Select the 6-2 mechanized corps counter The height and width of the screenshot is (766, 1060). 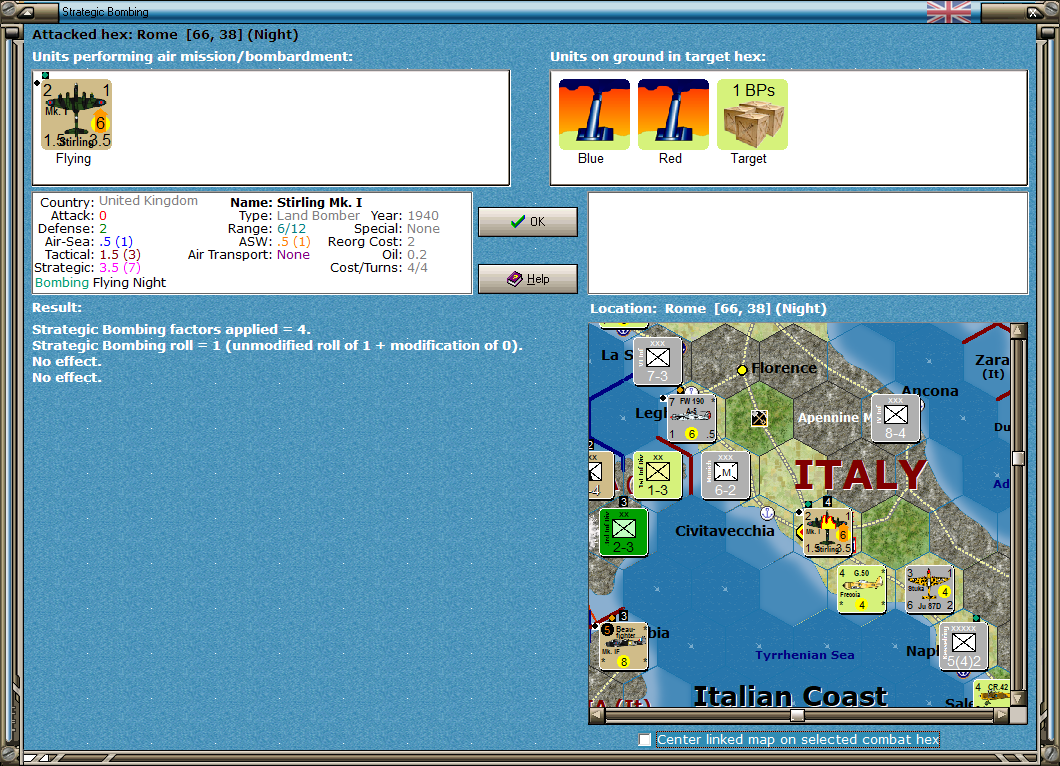(725, 475)
